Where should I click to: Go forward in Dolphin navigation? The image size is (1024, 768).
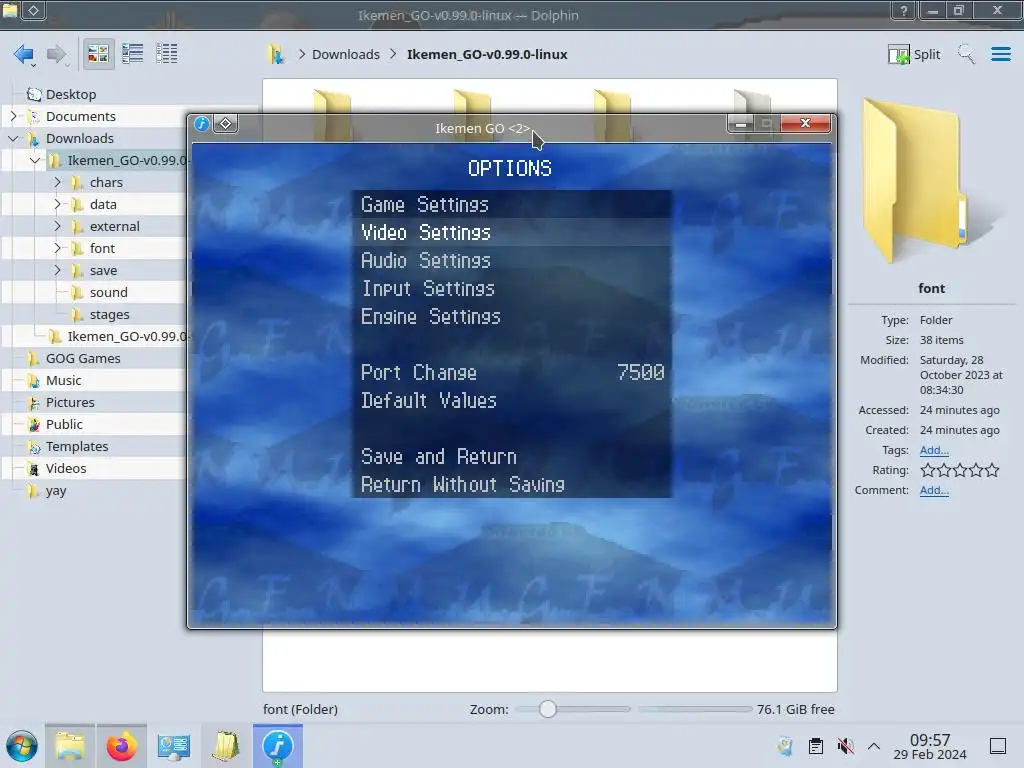[57, 54]
